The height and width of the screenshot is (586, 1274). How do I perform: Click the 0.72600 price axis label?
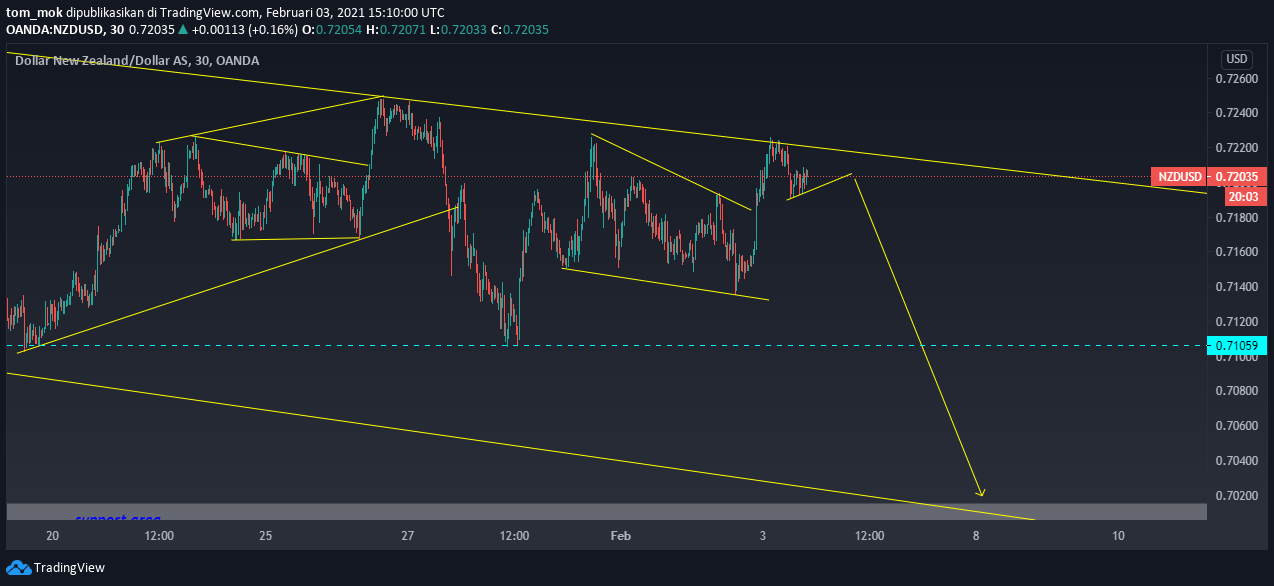click(x=1236, y=78)
